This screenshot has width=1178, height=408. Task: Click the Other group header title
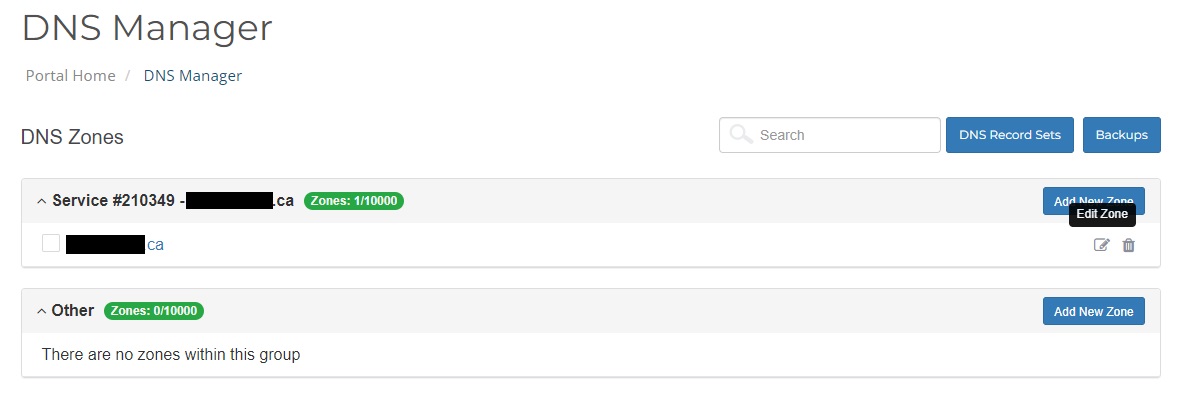coord(73,310)
